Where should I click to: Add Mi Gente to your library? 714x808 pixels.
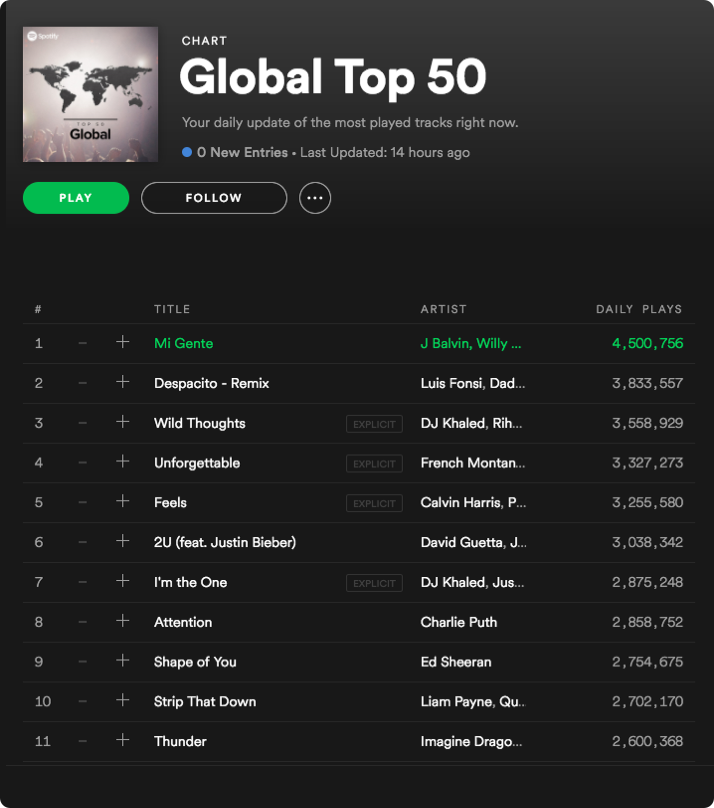point(123,342)
